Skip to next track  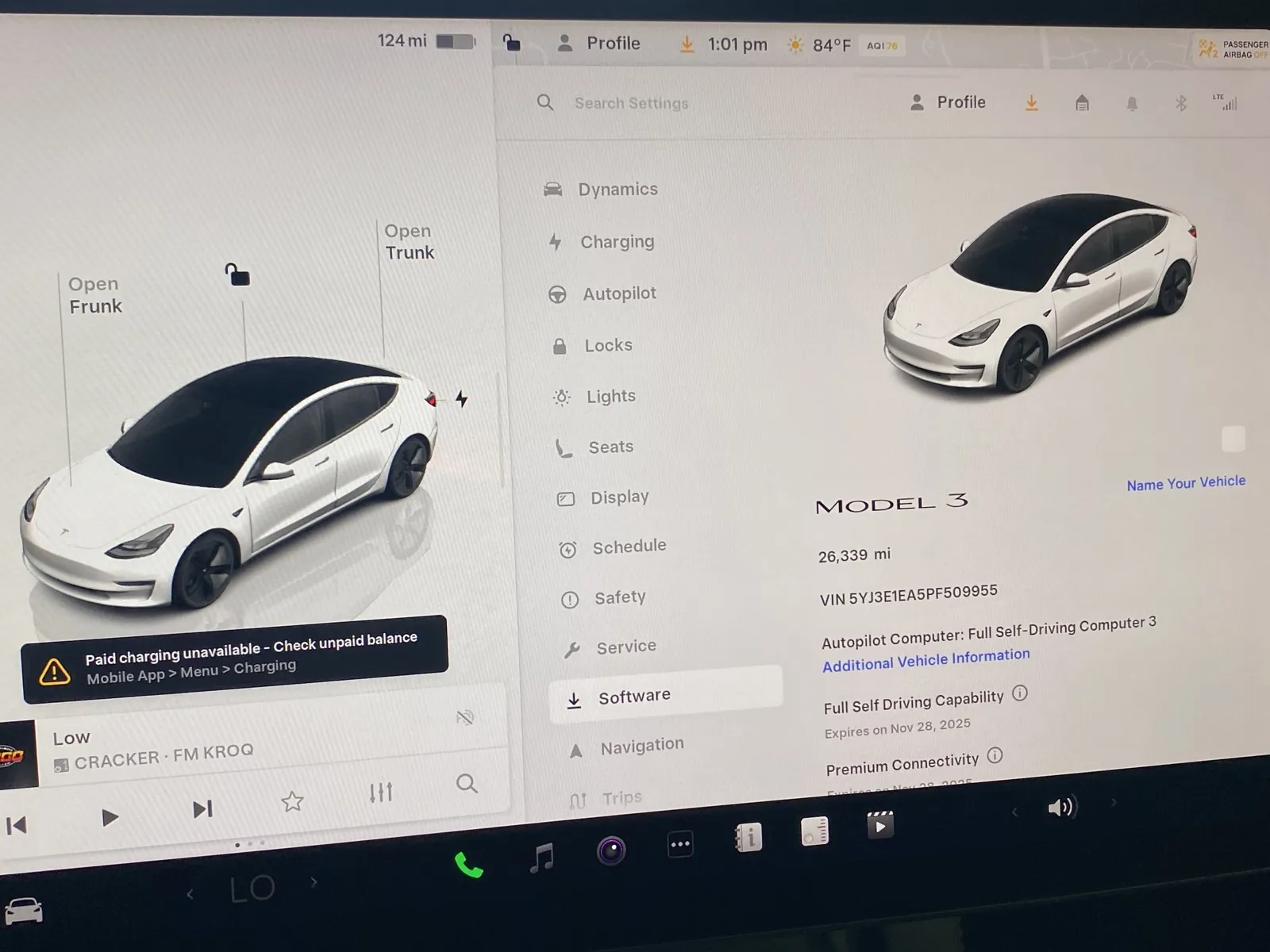click(203, 809)
